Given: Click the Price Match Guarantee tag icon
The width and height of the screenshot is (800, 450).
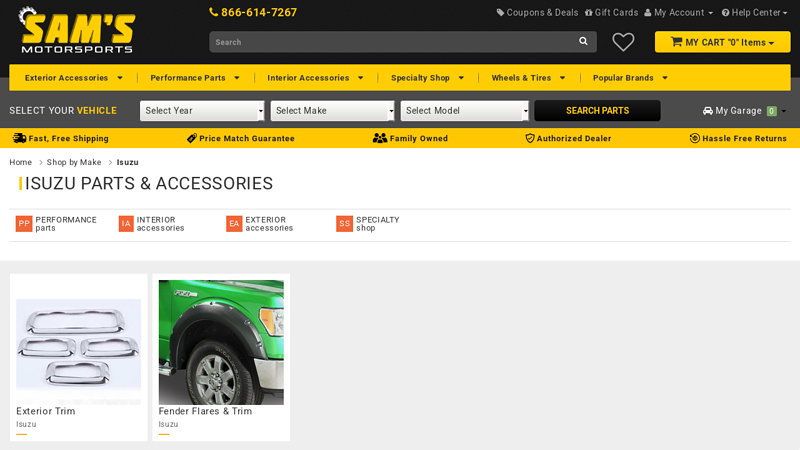Looking at the screenshot, I should coord(192,138).
